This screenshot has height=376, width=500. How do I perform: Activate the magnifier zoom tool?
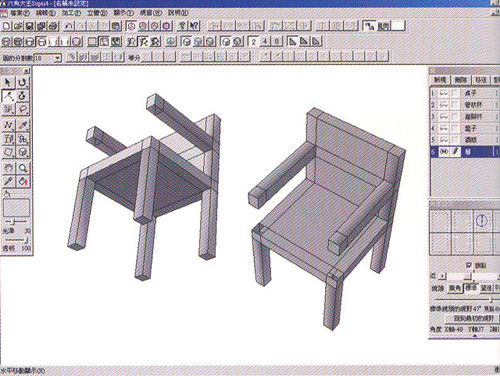pos(23,168)
